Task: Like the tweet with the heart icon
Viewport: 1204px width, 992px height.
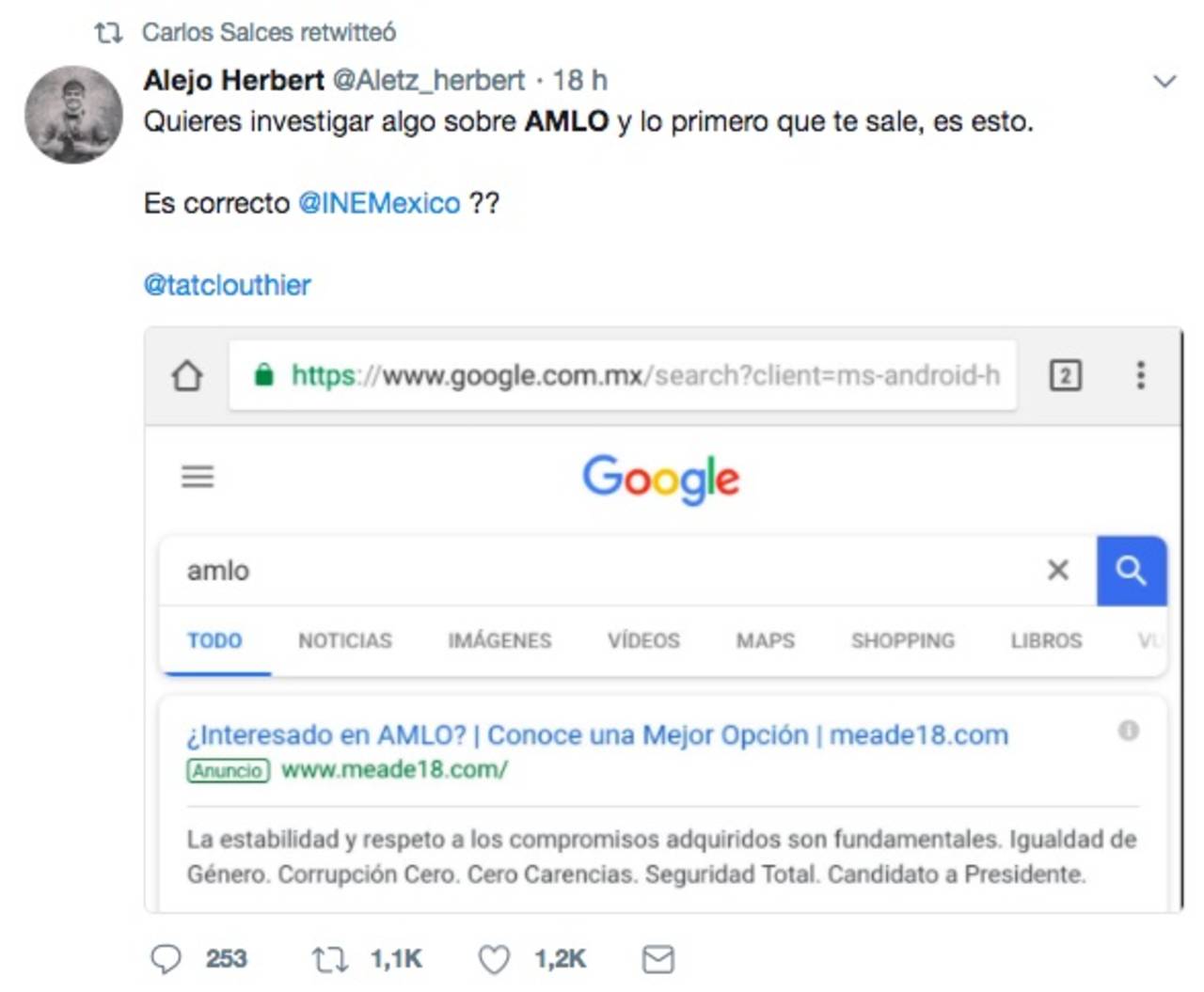Action: (494, 959)
